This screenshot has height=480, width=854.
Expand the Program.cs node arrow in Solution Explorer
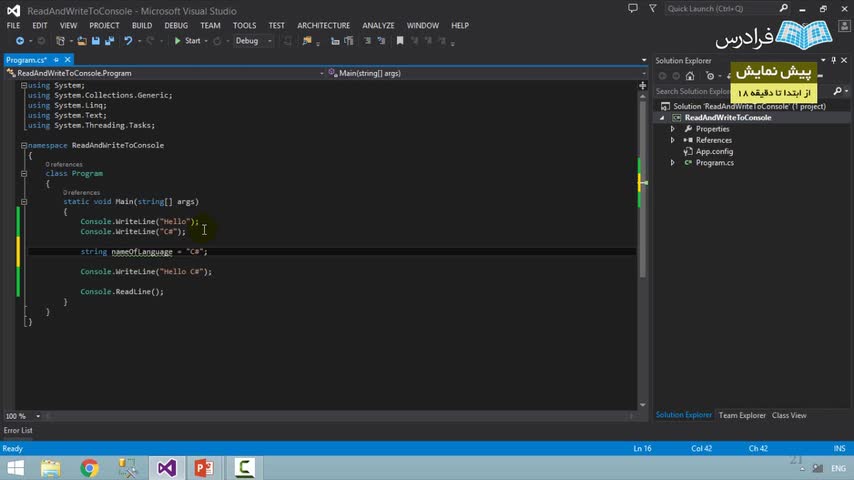click(673, 163)
